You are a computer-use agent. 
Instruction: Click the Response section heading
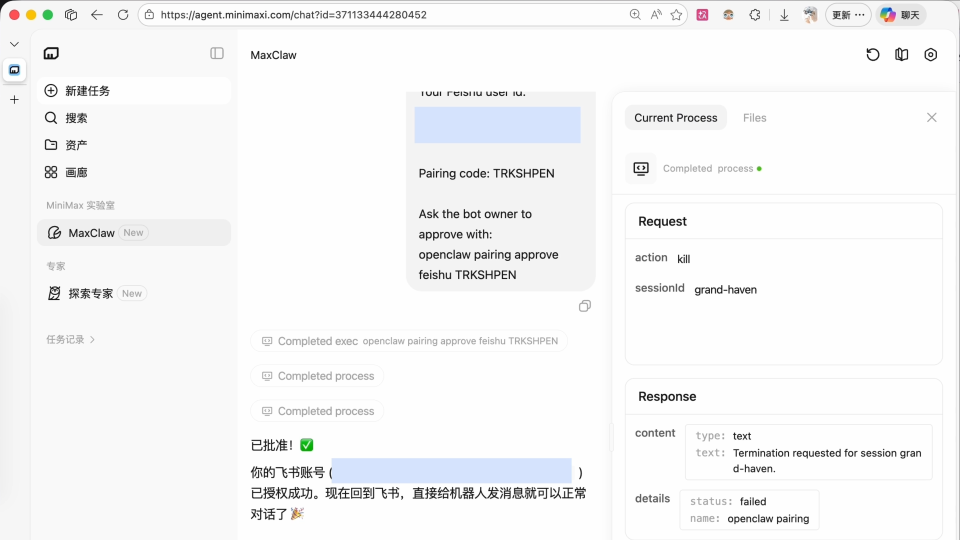pos(667,396)
